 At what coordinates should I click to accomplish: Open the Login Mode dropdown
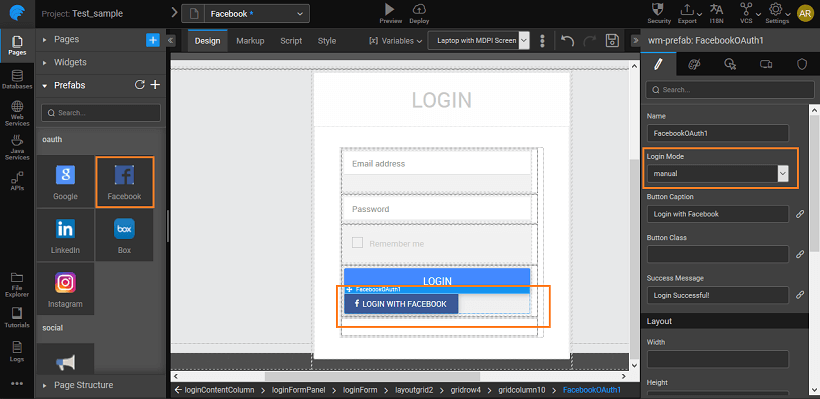pos(718,174)
